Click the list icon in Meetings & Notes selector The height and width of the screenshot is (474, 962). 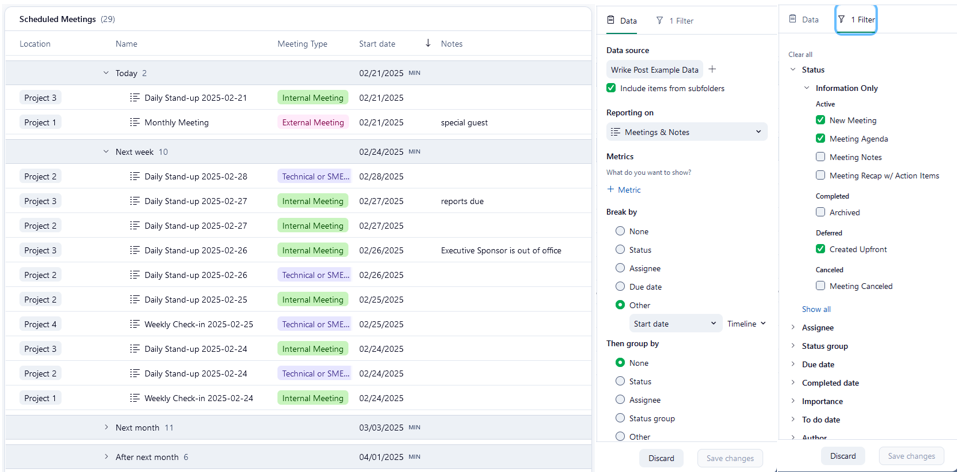pyautogui.click(x=615, y=132)
